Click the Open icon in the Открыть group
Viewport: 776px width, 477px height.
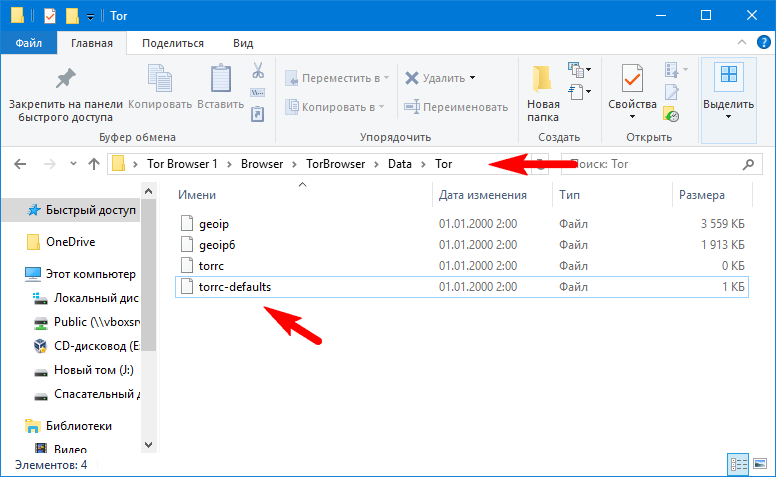(672, 70)
